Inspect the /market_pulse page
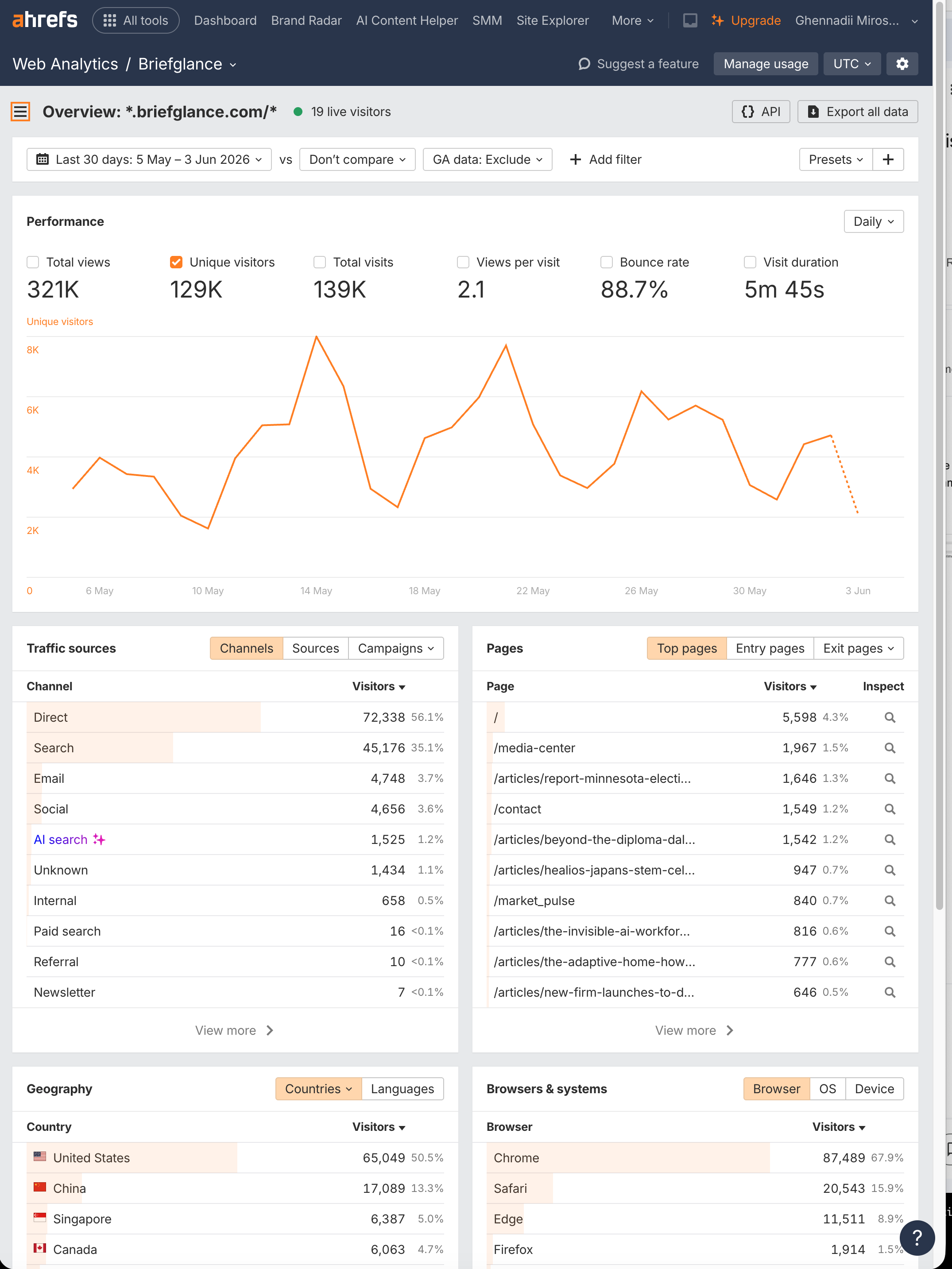This screenshot has height=1269, width=952. (890, 901)
